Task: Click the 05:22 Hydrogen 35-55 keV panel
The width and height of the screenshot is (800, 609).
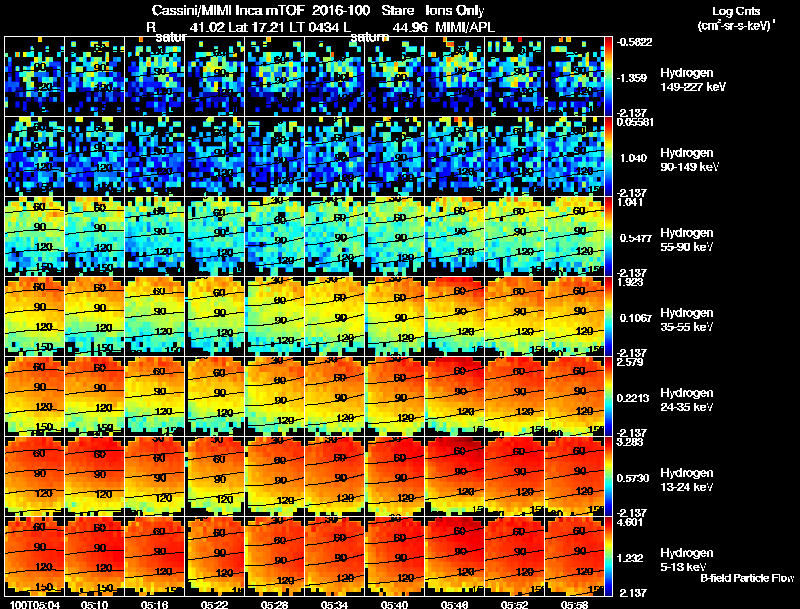Action: click(x=214, y=316)
